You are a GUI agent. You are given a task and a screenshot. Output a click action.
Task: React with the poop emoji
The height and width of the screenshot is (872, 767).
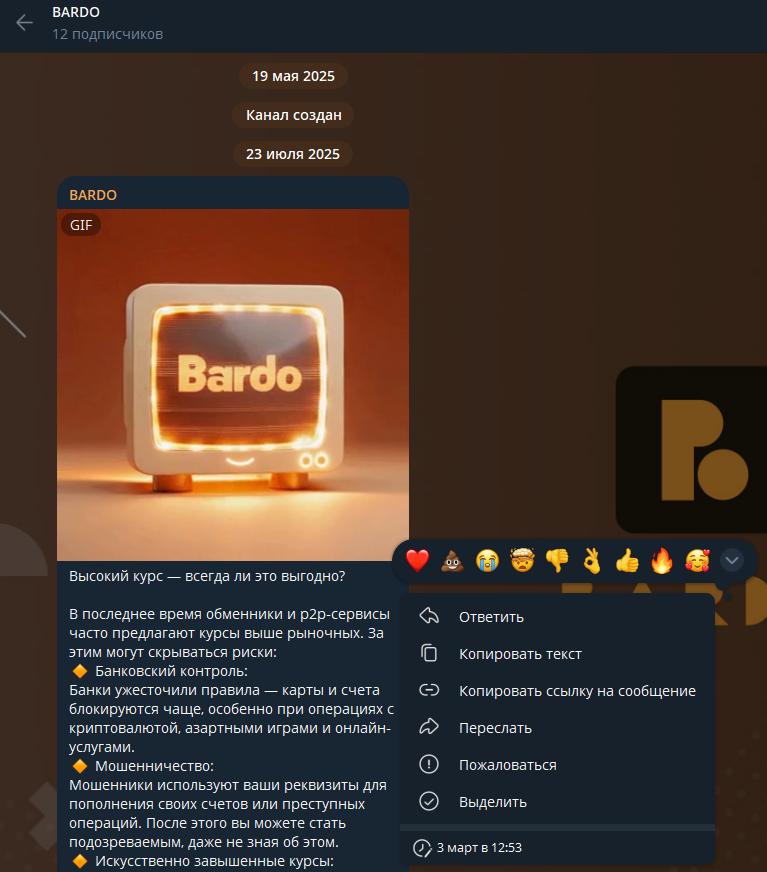click(453, 561)
